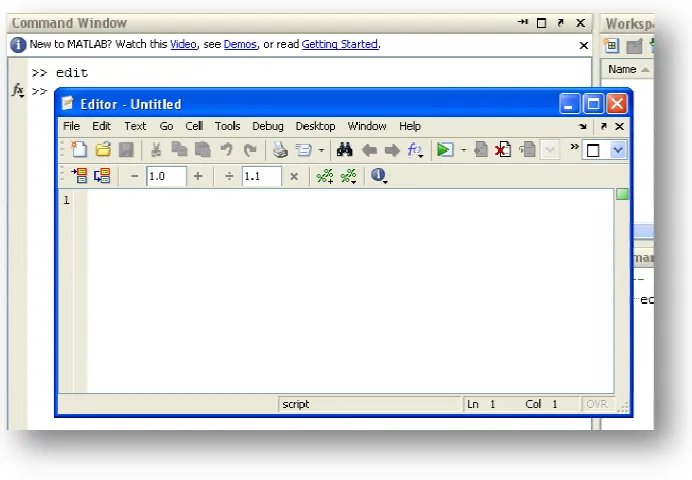The height and width of the screenshot is (480, 692).
Task: Minimize Command Window using the arrow-to-bar icon
Action: [x=523, y=22]
